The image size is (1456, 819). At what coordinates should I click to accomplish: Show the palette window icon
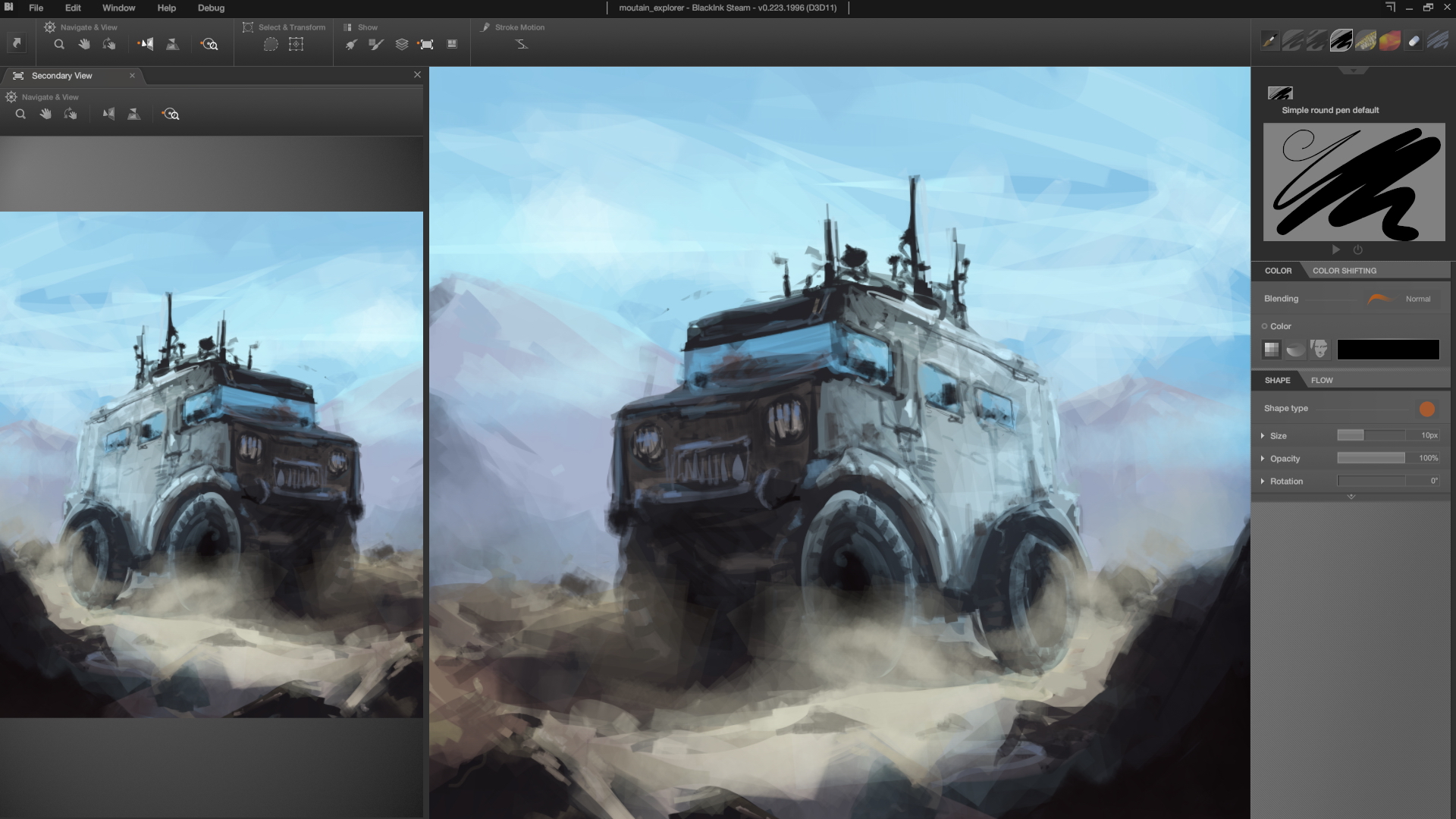coord(452,44)
